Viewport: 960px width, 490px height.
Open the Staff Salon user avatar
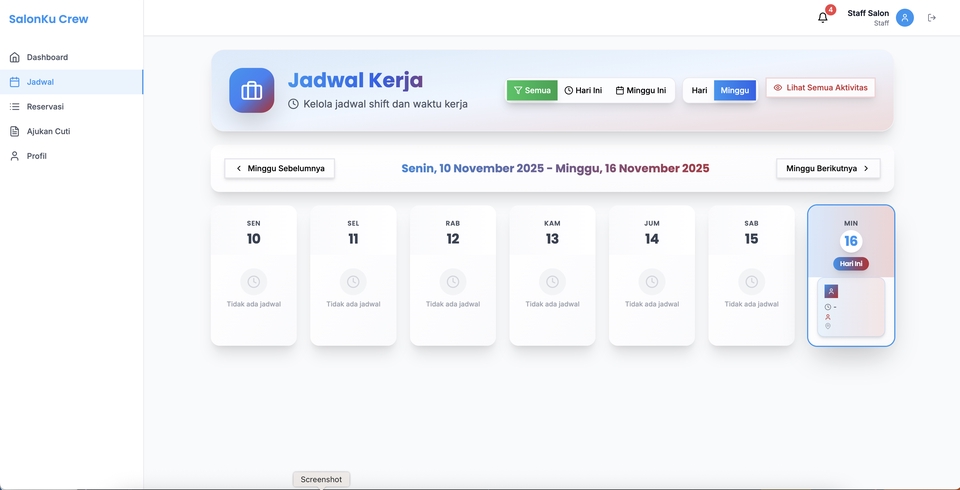[x=904, y=18]
